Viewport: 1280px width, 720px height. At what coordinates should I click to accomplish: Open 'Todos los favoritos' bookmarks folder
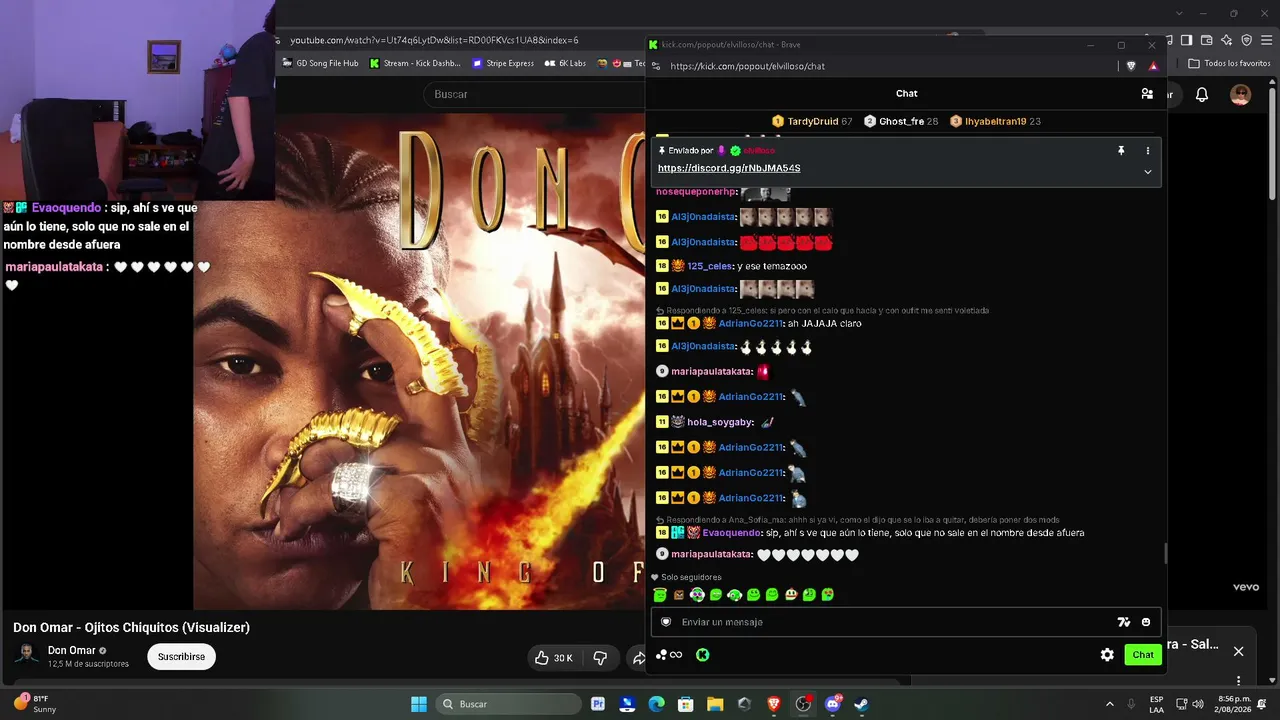click(x=1229, y=63)
